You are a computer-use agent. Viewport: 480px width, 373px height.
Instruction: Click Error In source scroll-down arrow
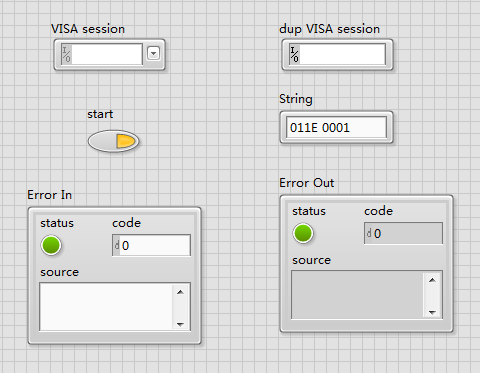point(180,324)
